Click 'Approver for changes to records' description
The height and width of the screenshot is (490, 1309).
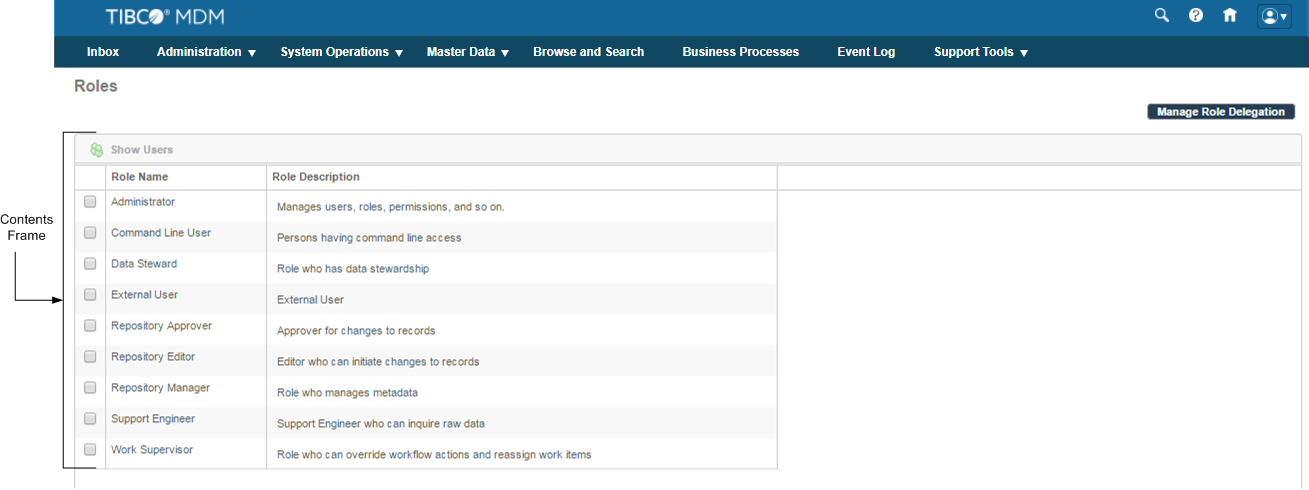tap(356, 331)
